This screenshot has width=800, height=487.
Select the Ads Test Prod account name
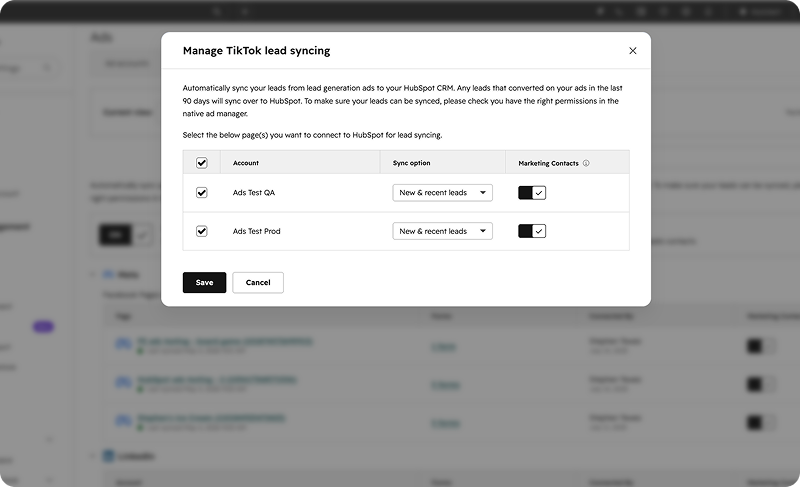pyautogui.click(x=257, y=231)
